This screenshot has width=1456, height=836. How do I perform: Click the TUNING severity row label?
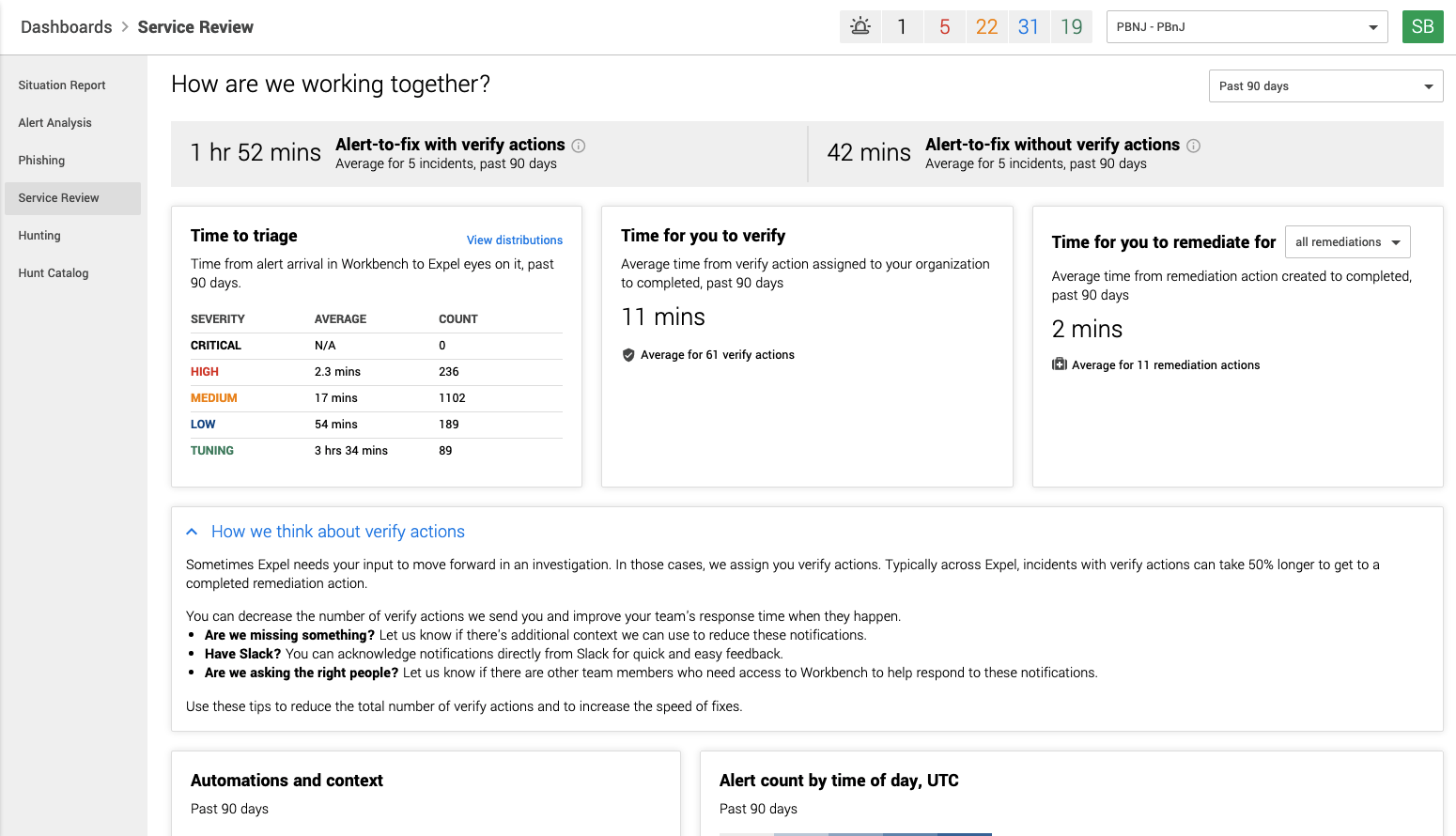click(x=212, y=451)
